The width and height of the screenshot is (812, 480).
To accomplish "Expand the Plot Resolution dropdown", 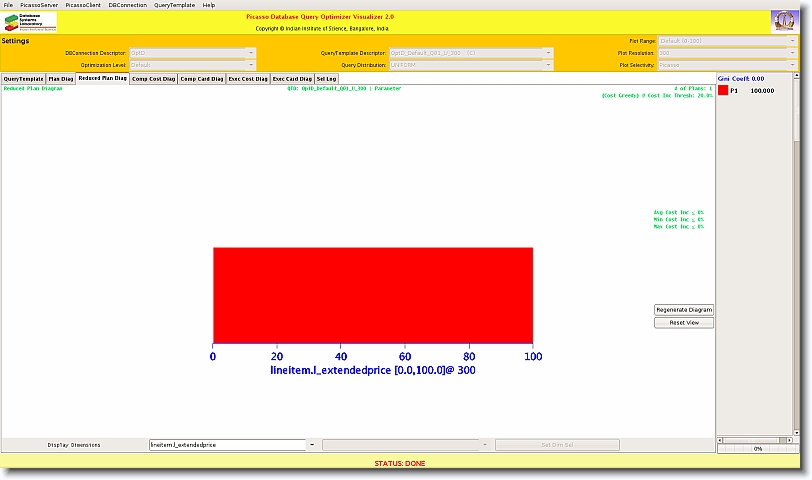I will point(794,53).
